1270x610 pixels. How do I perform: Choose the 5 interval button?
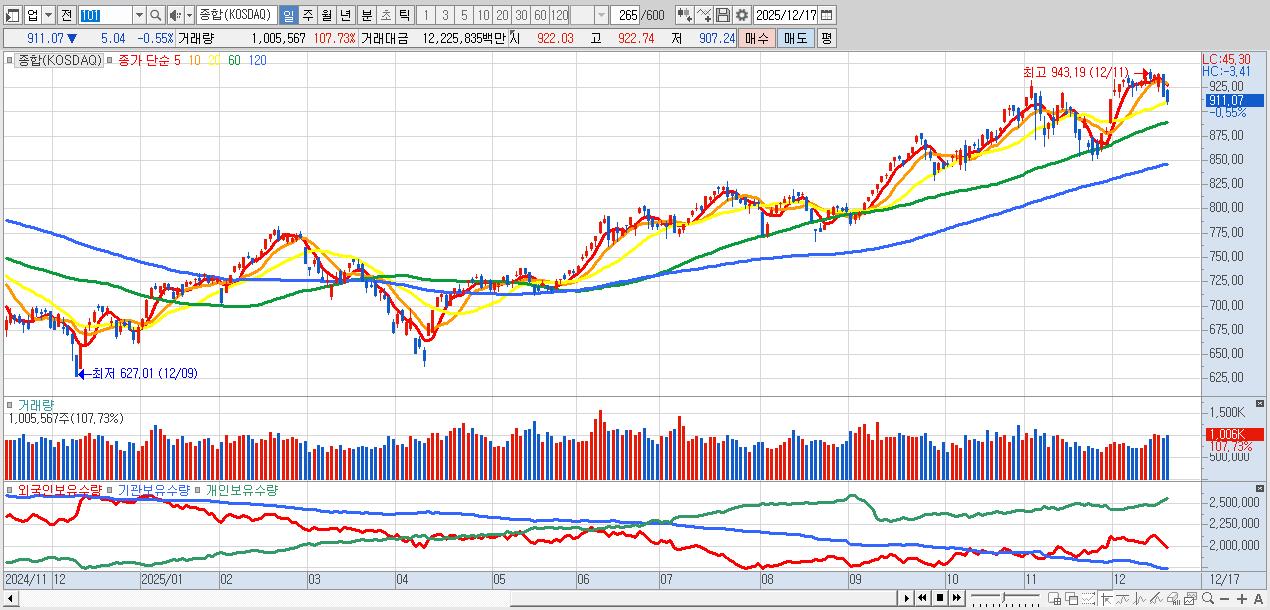click(x=464, y=16)
